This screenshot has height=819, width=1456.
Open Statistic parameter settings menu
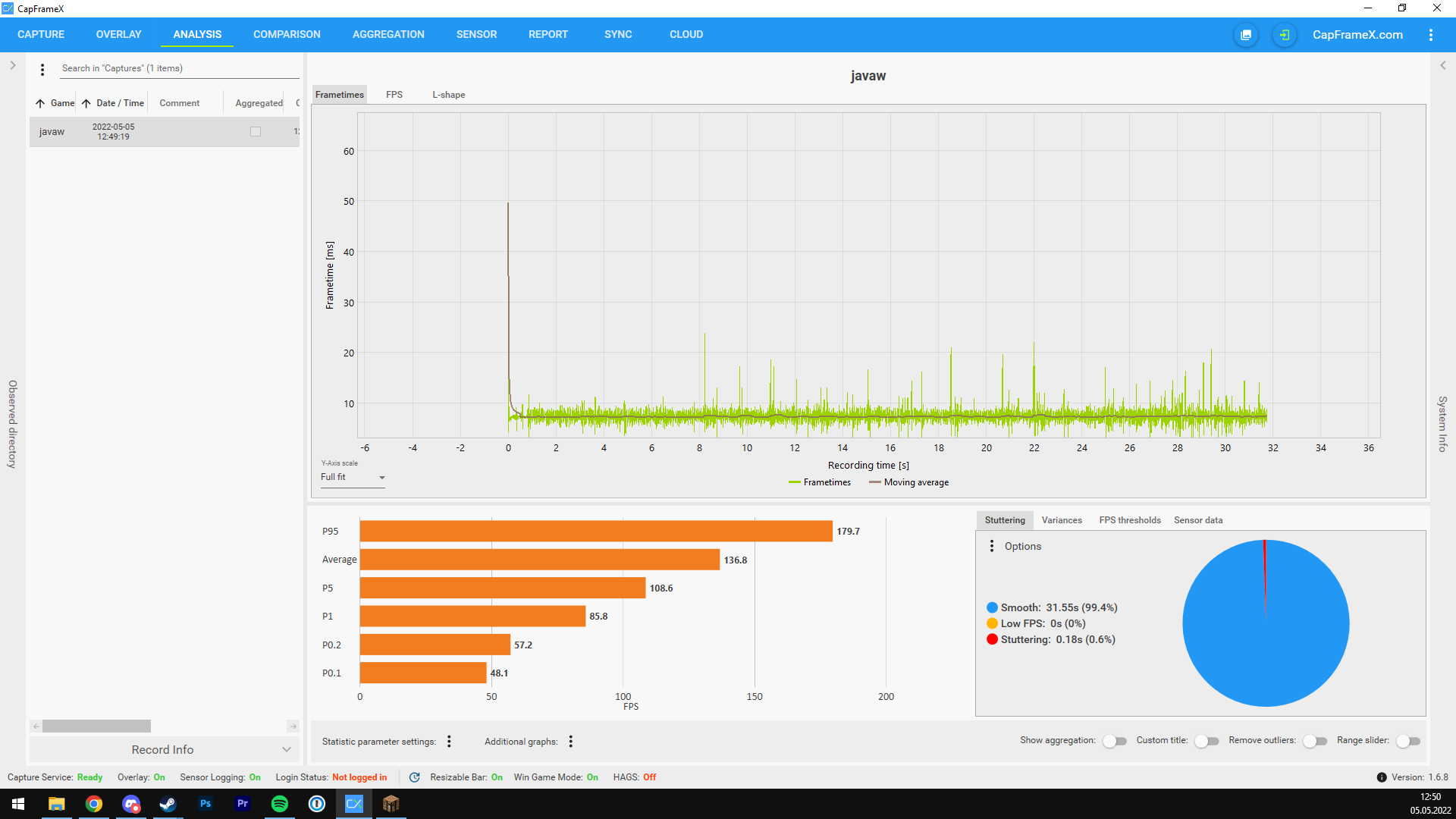point(449,741)
